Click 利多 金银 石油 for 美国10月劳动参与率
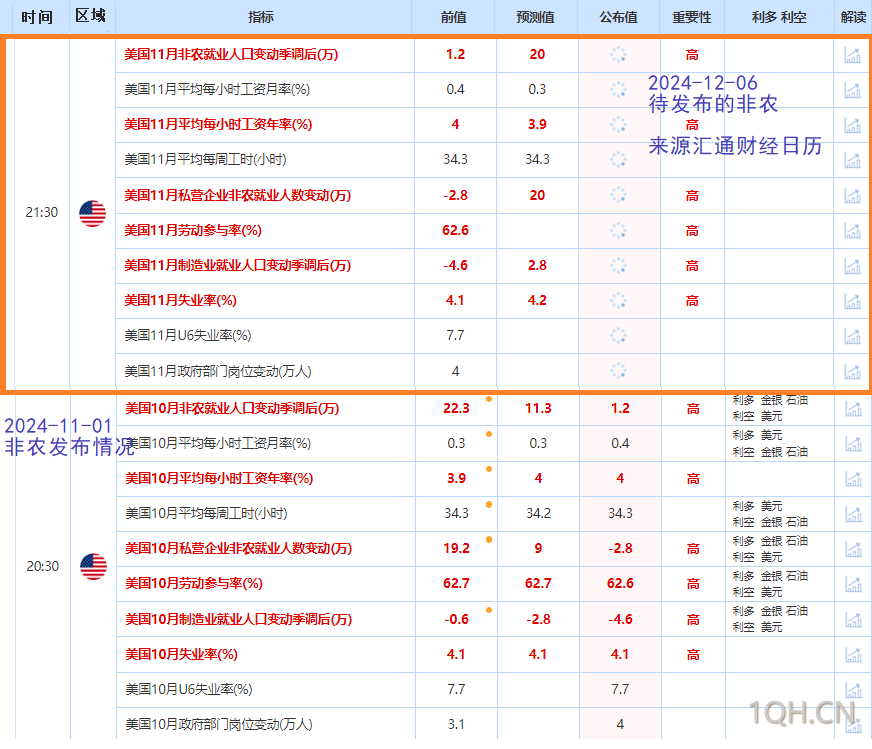This screenshot has height=749, width=872. pyautogui.click(x=770, y=576)
